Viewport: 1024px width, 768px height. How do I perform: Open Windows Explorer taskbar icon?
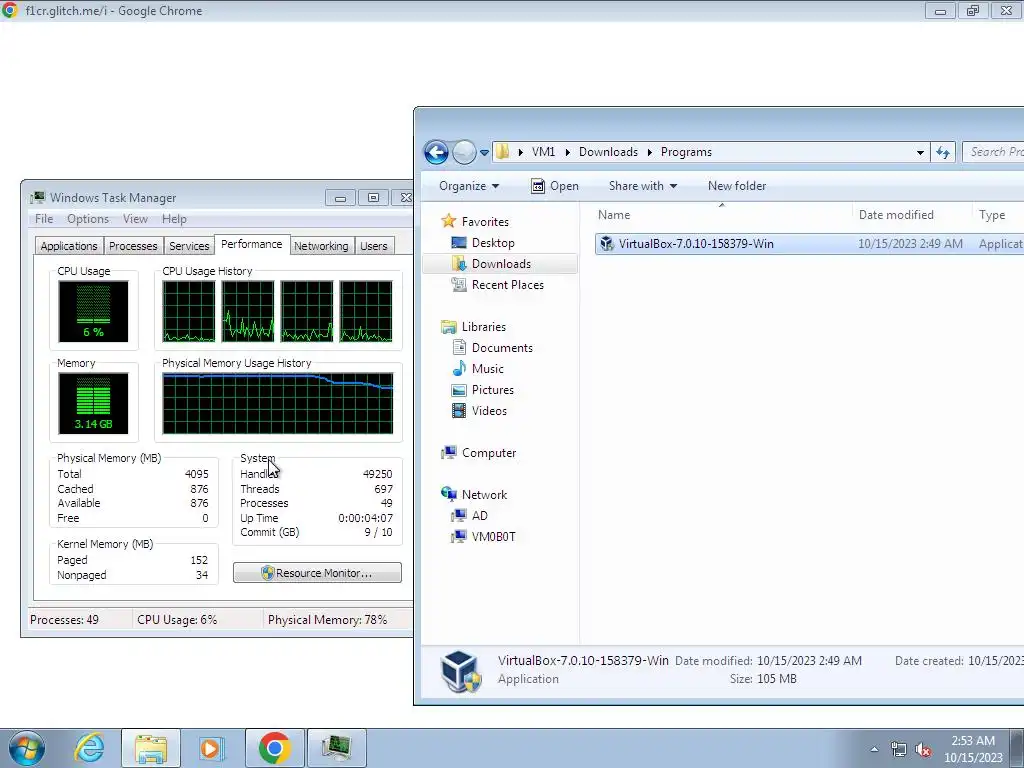pyautogui.click(x=151, y=748)
